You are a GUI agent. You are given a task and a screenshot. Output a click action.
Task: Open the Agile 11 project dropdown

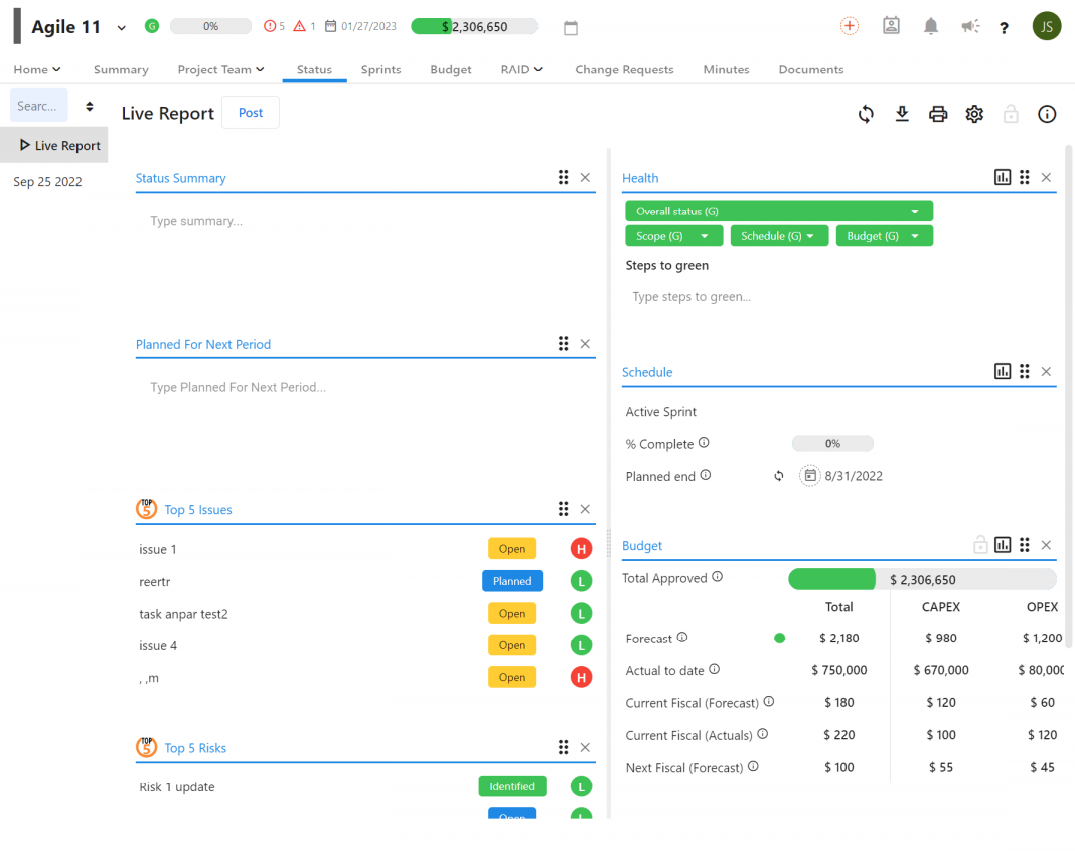point(122,28)
